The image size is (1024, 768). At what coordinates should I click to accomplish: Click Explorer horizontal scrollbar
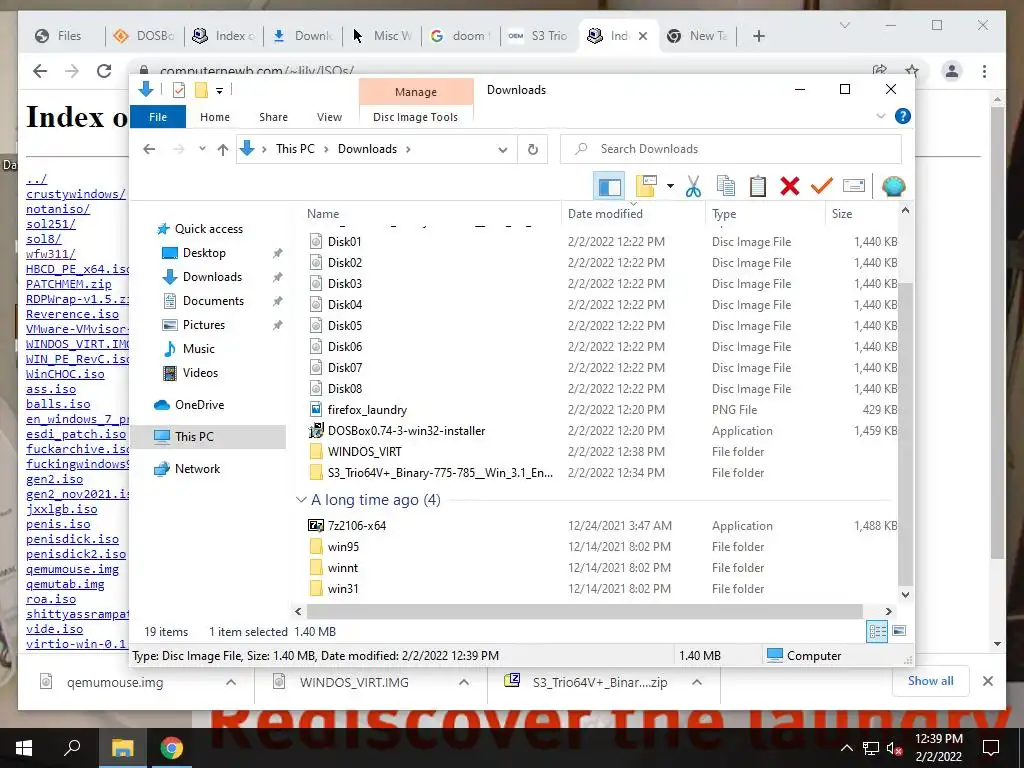click(x=584, y=611)
